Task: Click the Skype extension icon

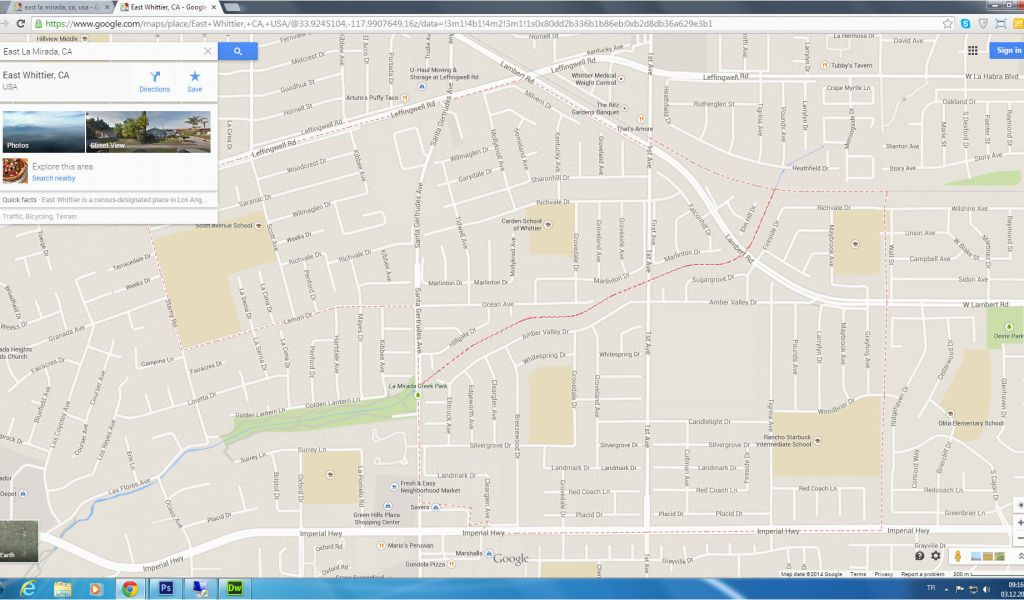Action: coord(965,24)
